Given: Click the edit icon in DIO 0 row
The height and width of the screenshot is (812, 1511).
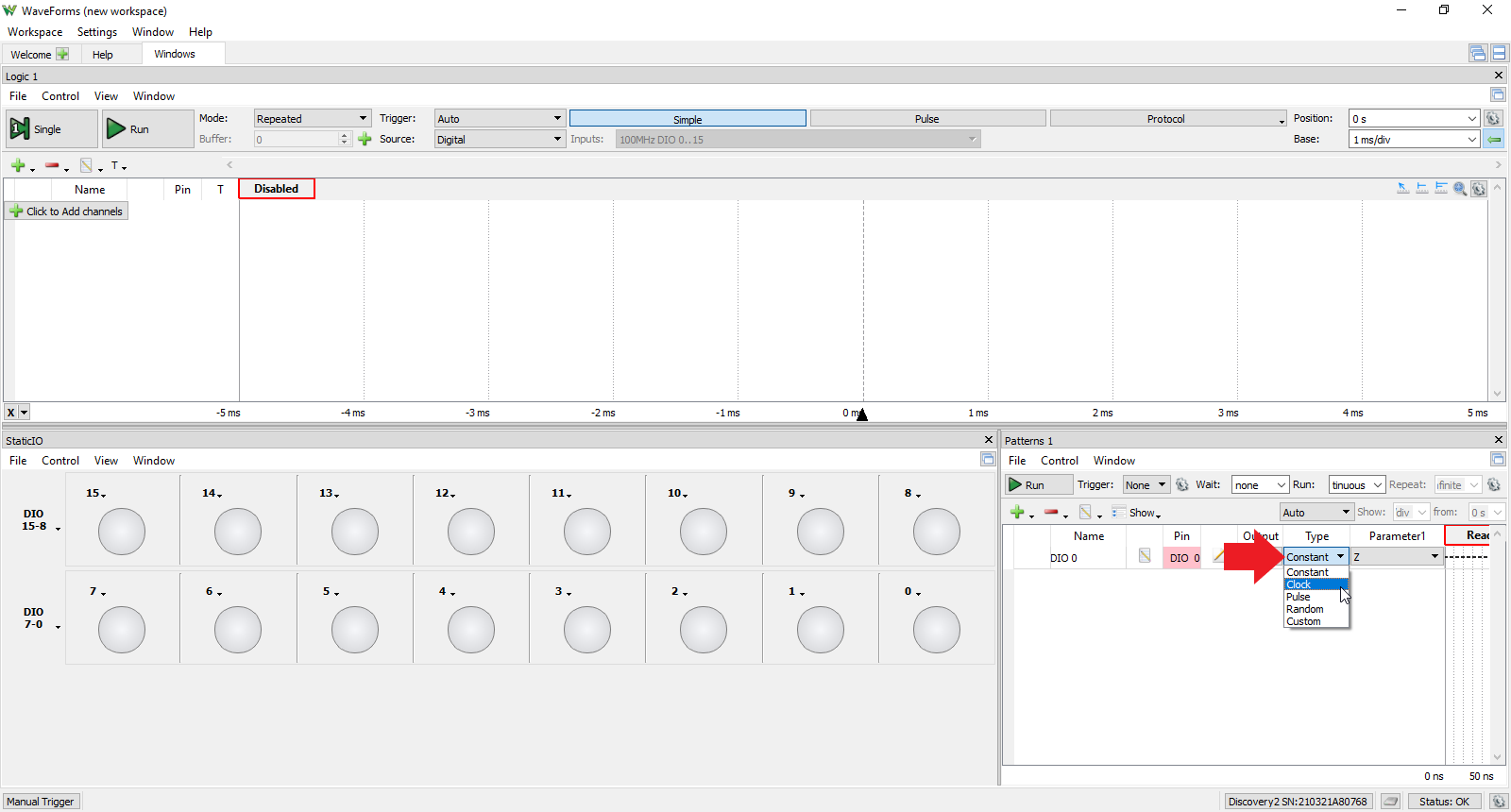Looking at the screenshot, I should pyautogui.click(x=1145, y=556).
